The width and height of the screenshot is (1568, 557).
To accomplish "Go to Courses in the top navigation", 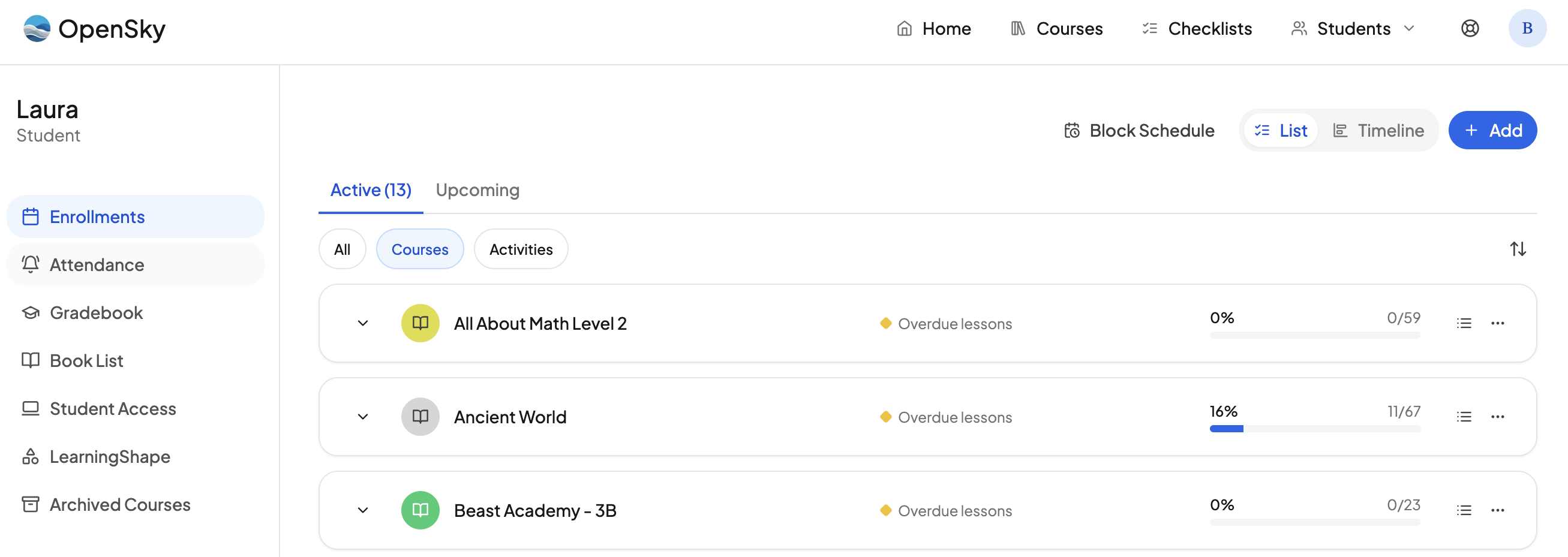I will (x=1056, y=29).
